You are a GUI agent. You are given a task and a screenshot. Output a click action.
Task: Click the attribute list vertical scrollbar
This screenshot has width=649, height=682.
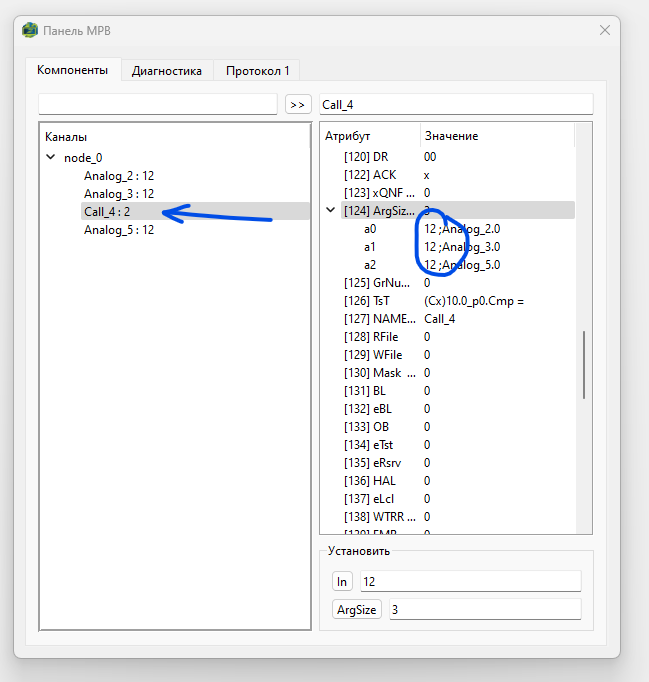[584, 364]
